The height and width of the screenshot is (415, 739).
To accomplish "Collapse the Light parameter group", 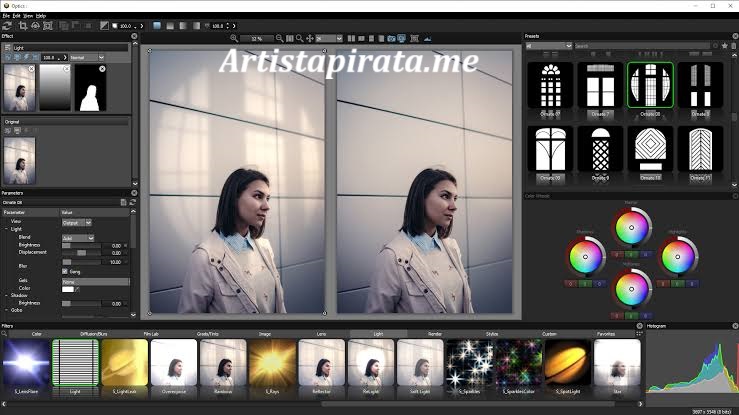I will click(x=7, y=229).
